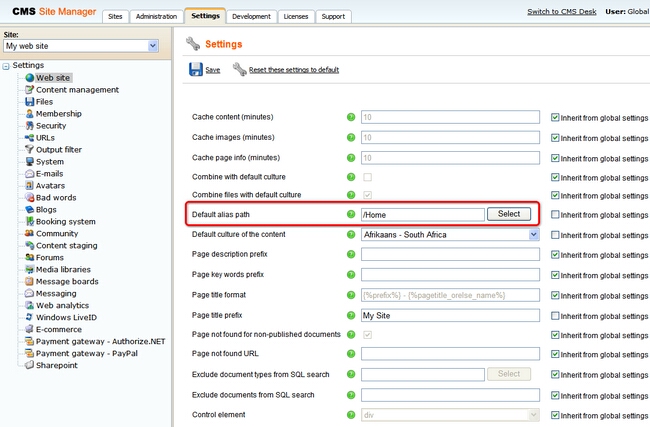
Task: Click the E-mails icon in settings tree
Action: (x=29, y=173)
